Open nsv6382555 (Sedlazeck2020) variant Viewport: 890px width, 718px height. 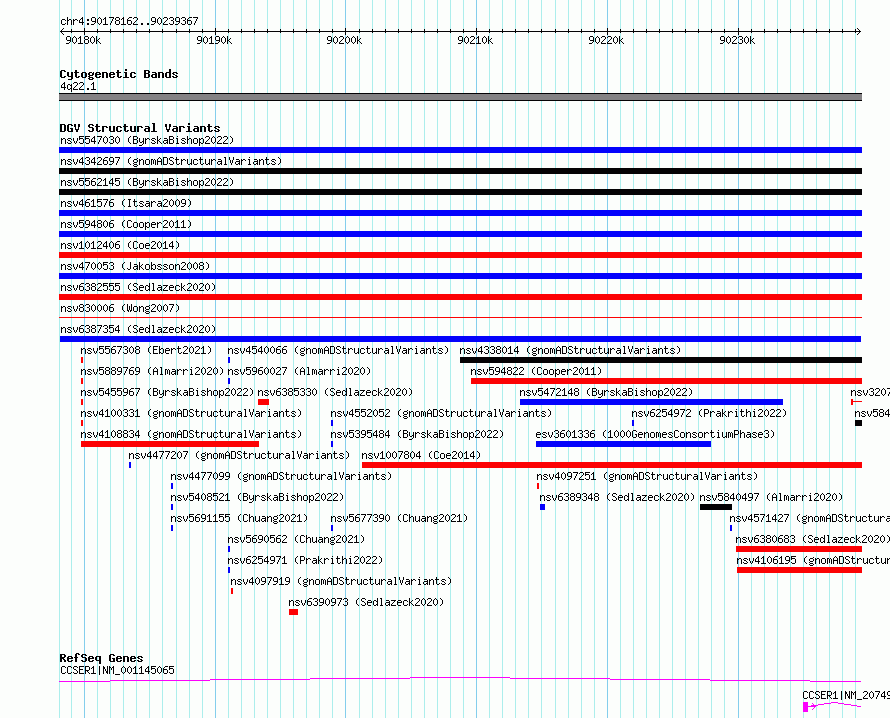point(138,287)
